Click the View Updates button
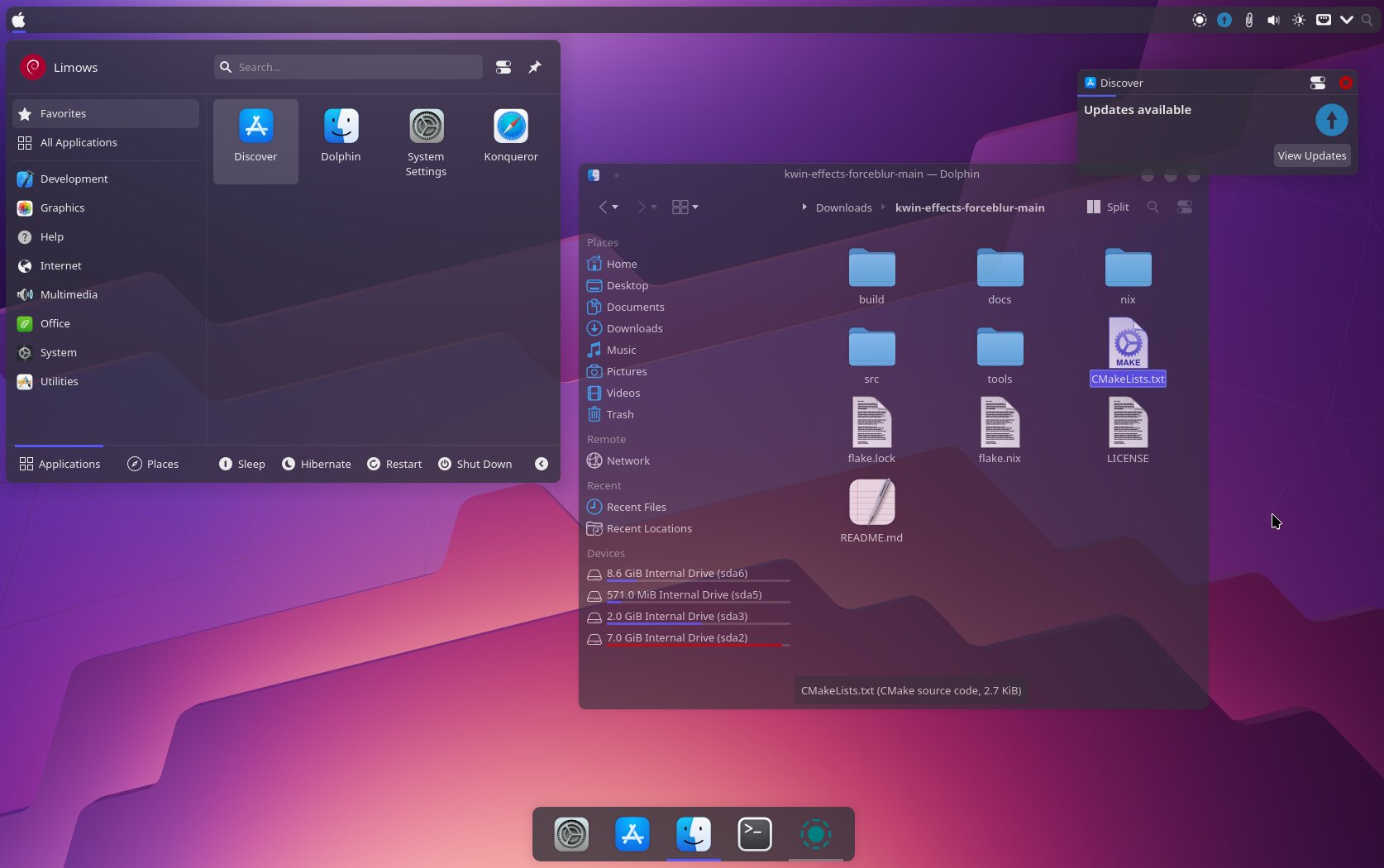 pos(1311,155)
